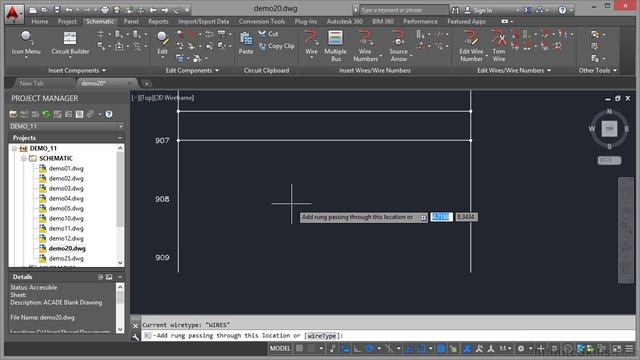640x360 pixels.
Task: Switch to the Home ribbon tab
Action: [40, 21]
